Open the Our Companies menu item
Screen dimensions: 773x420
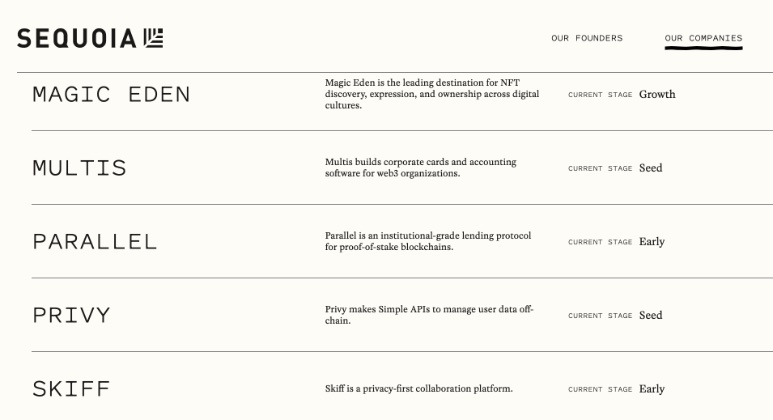coord(703,38)
